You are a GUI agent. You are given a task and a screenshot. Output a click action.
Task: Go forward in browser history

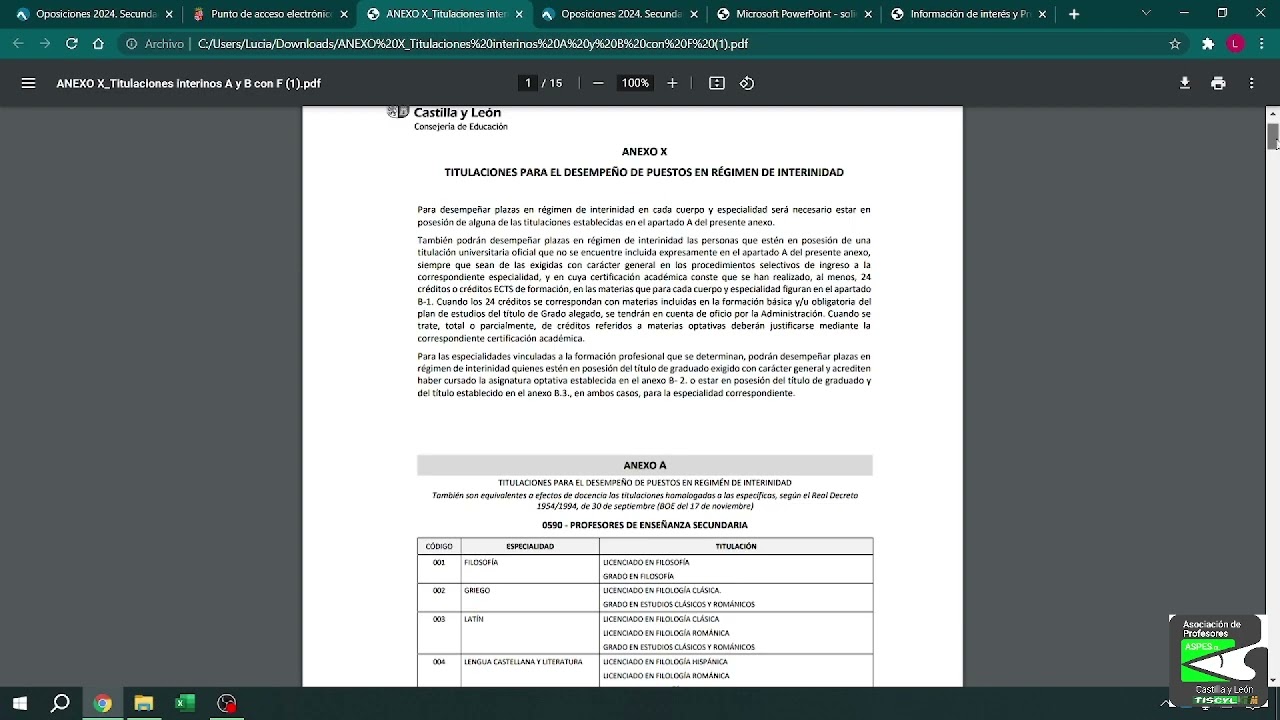coord(45,44)
